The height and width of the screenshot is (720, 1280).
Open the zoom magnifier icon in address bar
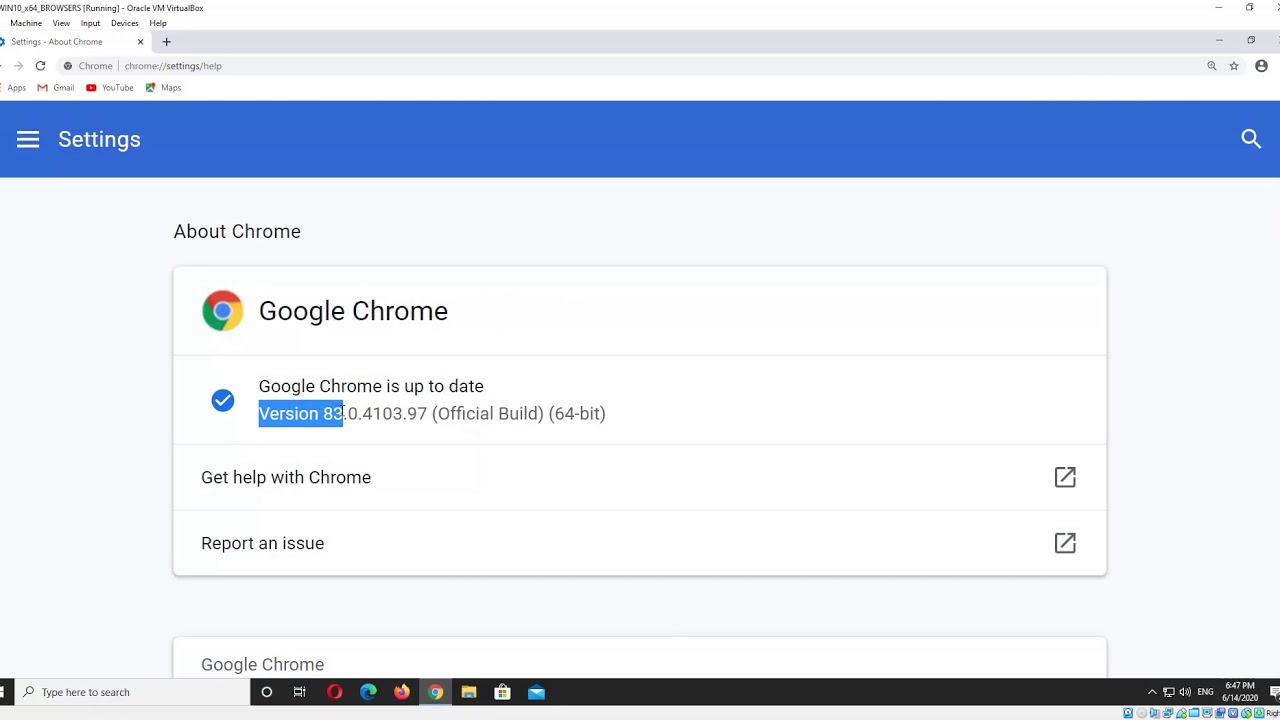tap(1211, 66)
